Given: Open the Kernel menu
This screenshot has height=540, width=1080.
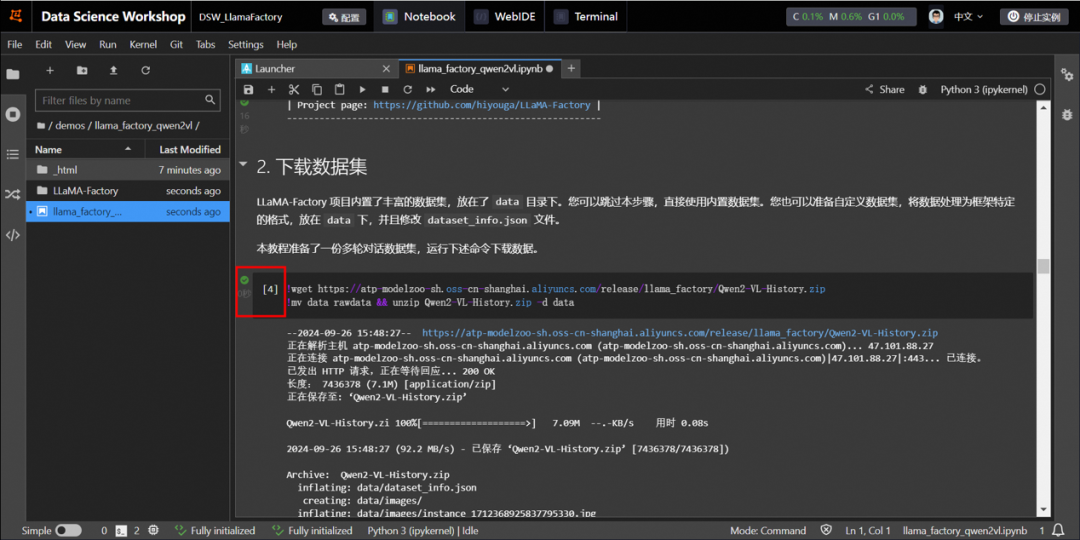Looking at the screenshot, I should [x=143, y=45].
